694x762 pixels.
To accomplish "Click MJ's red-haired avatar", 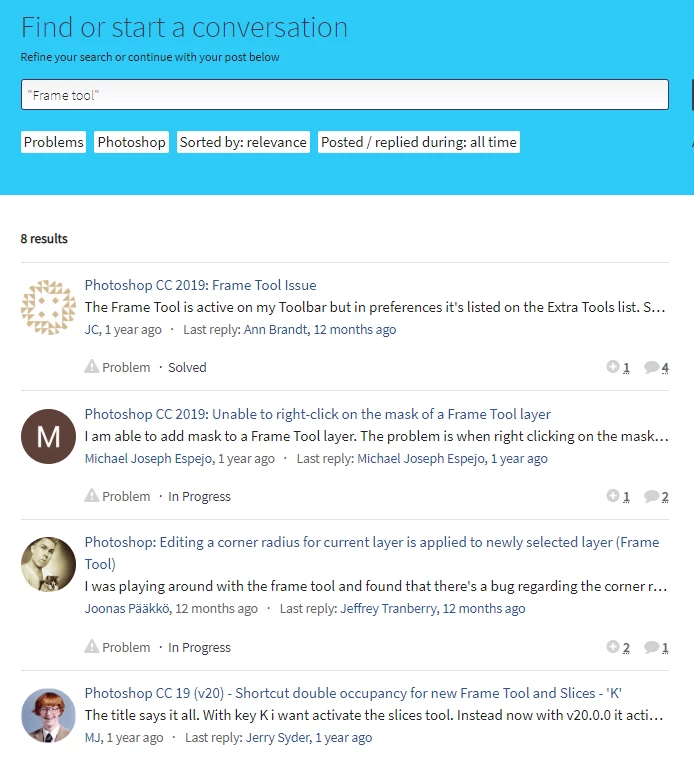I will pyautogui.click(x=48, y=715).
